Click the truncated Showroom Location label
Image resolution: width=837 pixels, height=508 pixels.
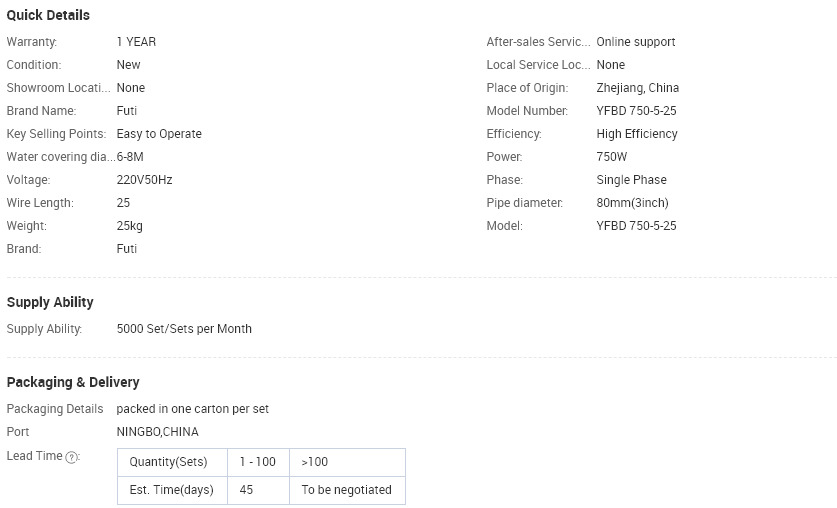tap(58, 88)
